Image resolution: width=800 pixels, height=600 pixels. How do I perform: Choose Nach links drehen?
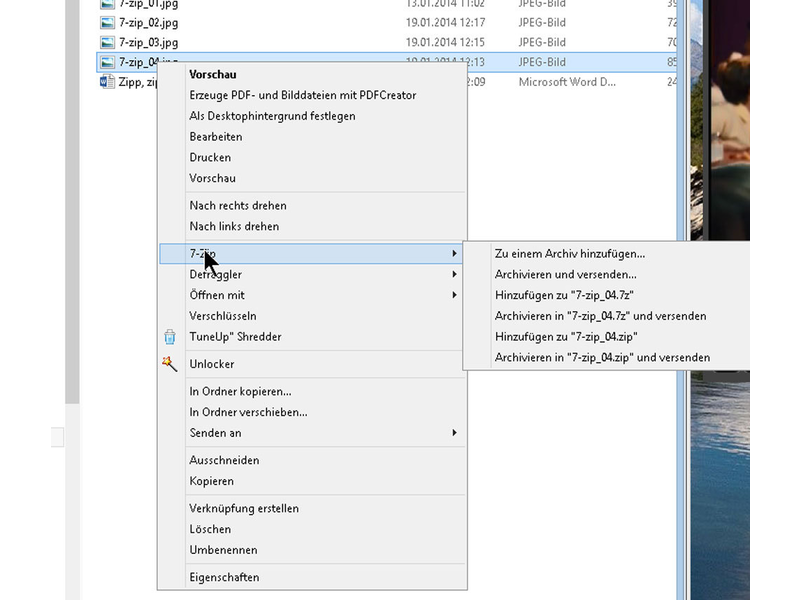234,226
